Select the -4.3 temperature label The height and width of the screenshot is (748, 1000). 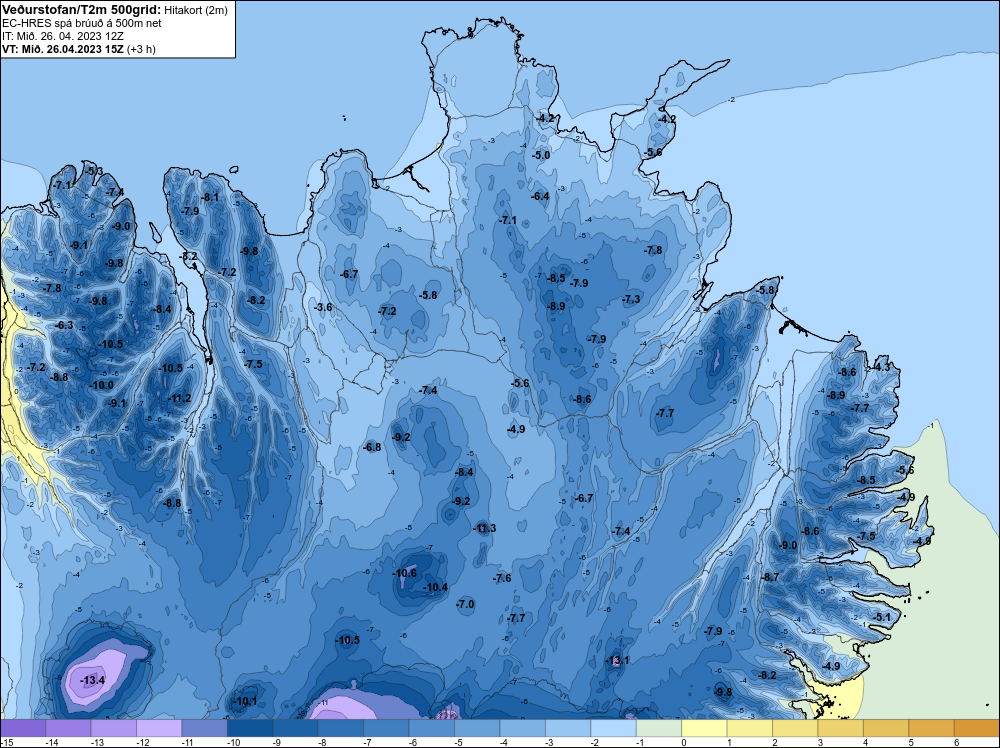pos(881,367)
